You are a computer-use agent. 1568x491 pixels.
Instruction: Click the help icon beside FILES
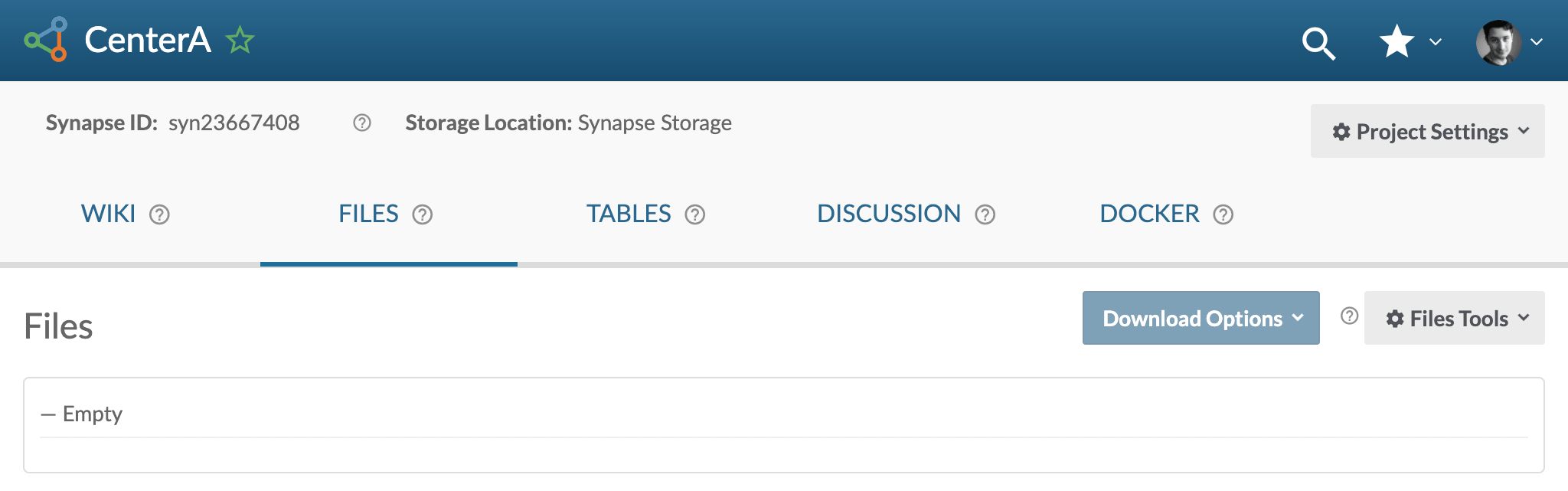(423, 214)
